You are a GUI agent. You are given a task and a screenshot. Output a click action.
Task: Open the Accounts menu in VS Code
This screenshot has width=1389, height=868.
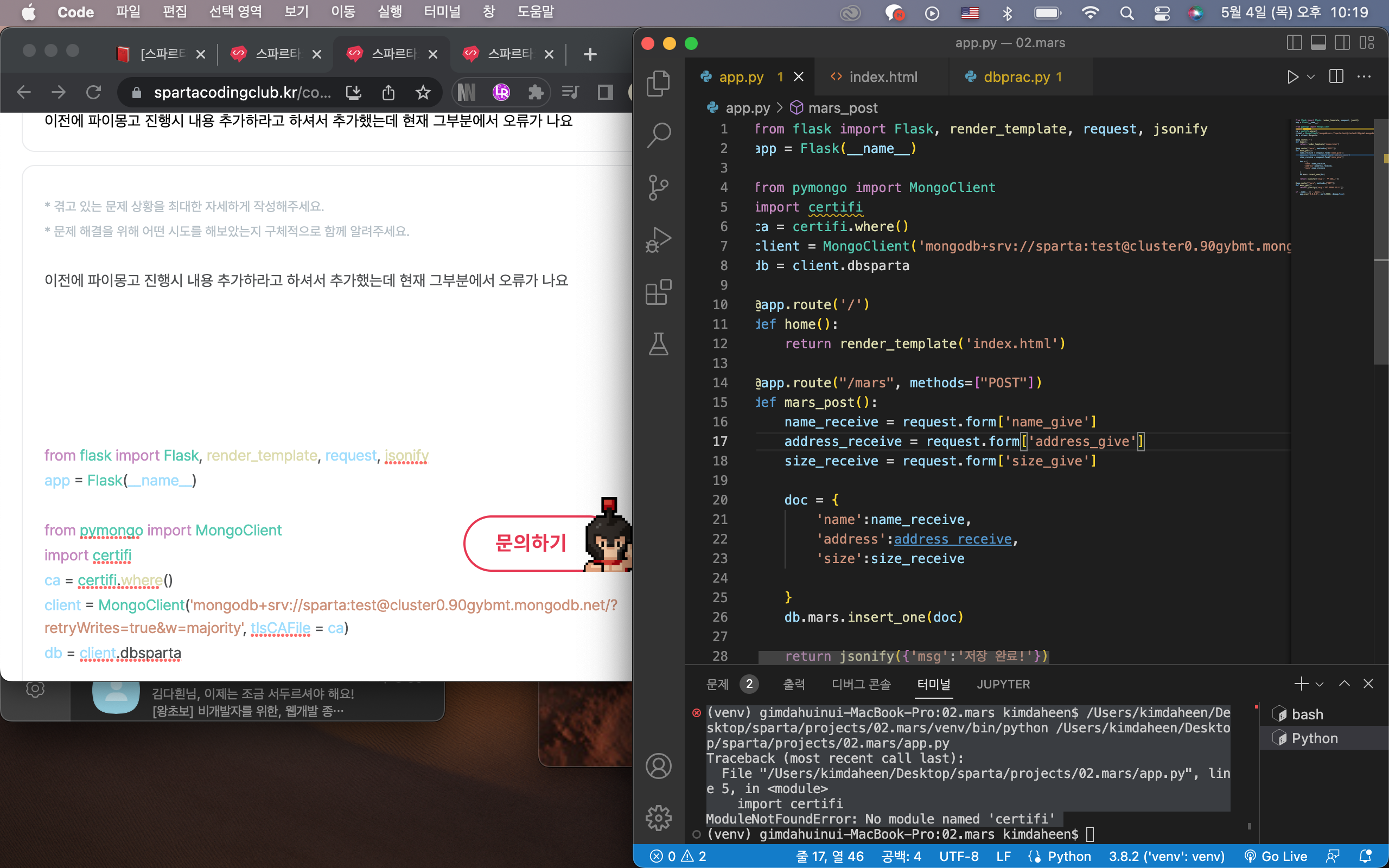[x=658, y=767]
